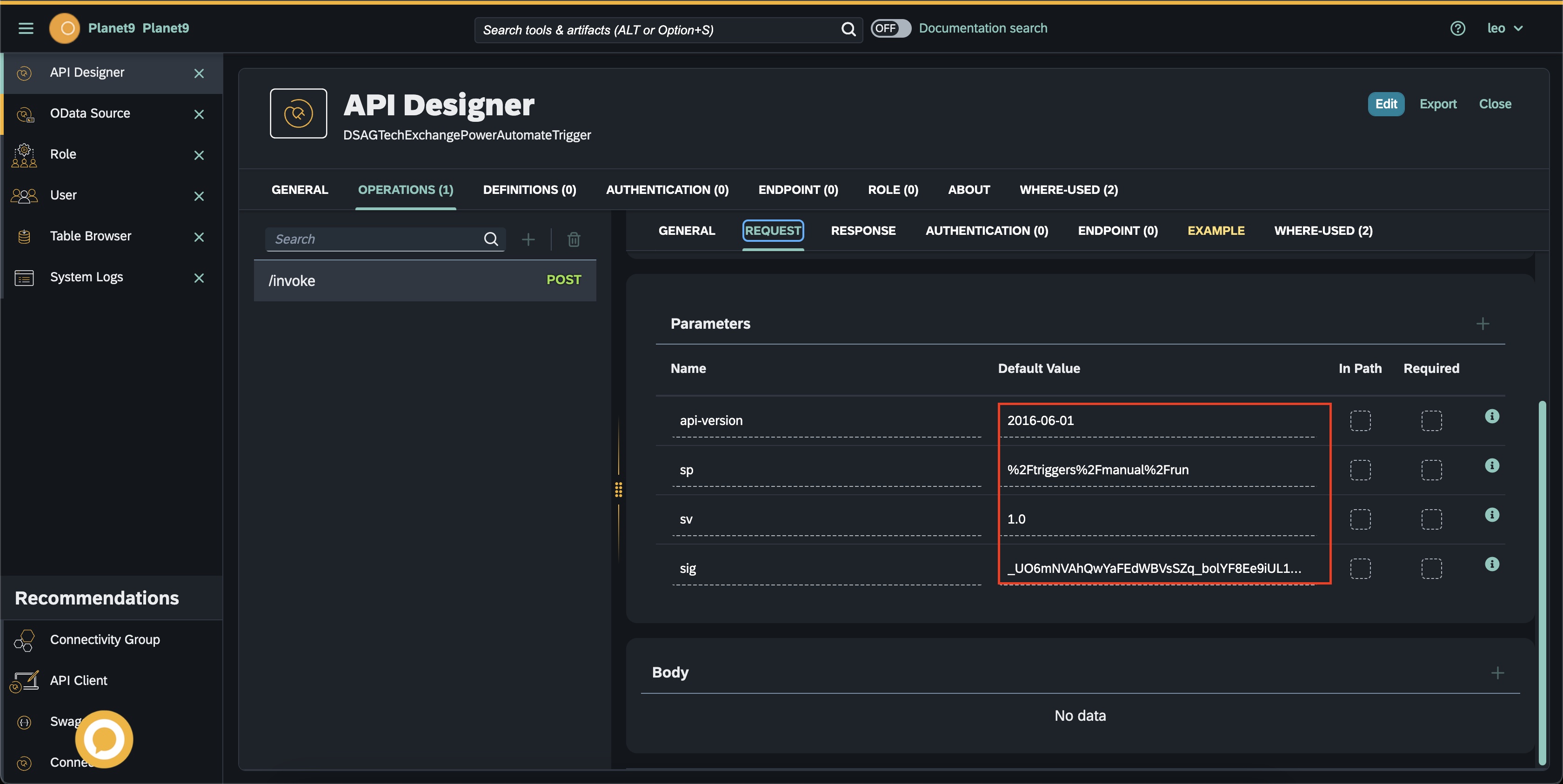Click the search magnifier in top bar
The image size is (1563, 784).
coord(848,30)
